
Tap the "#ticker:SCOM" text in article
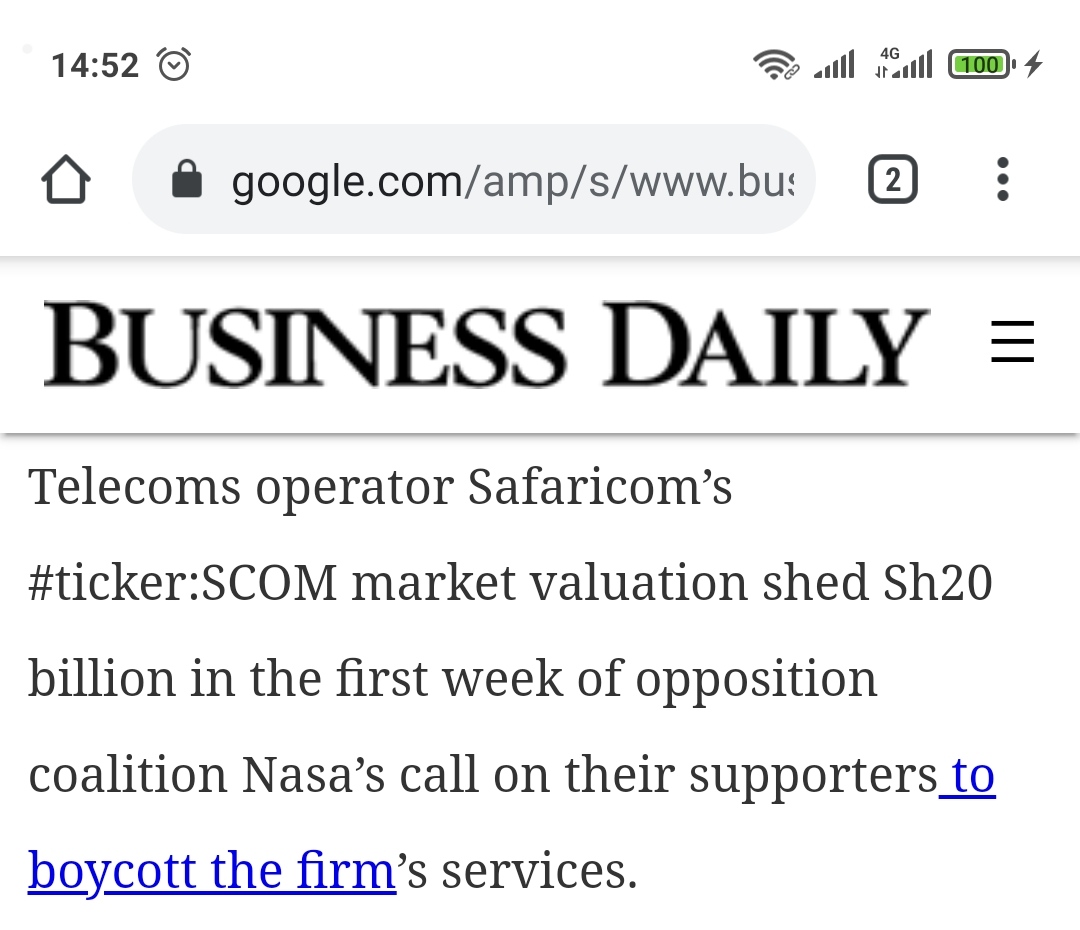pos(183,583)
